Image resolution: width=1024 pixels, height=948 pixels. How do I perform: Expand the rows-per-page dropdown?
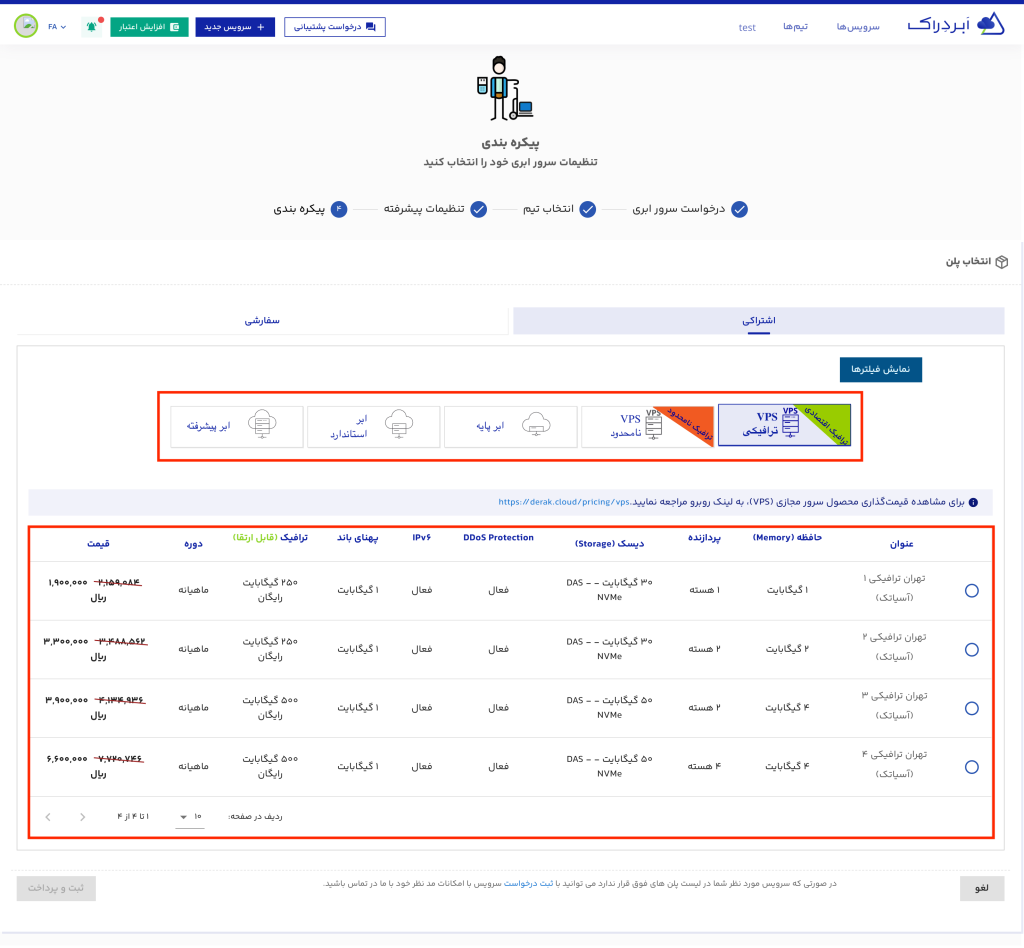tap(190, 817)
